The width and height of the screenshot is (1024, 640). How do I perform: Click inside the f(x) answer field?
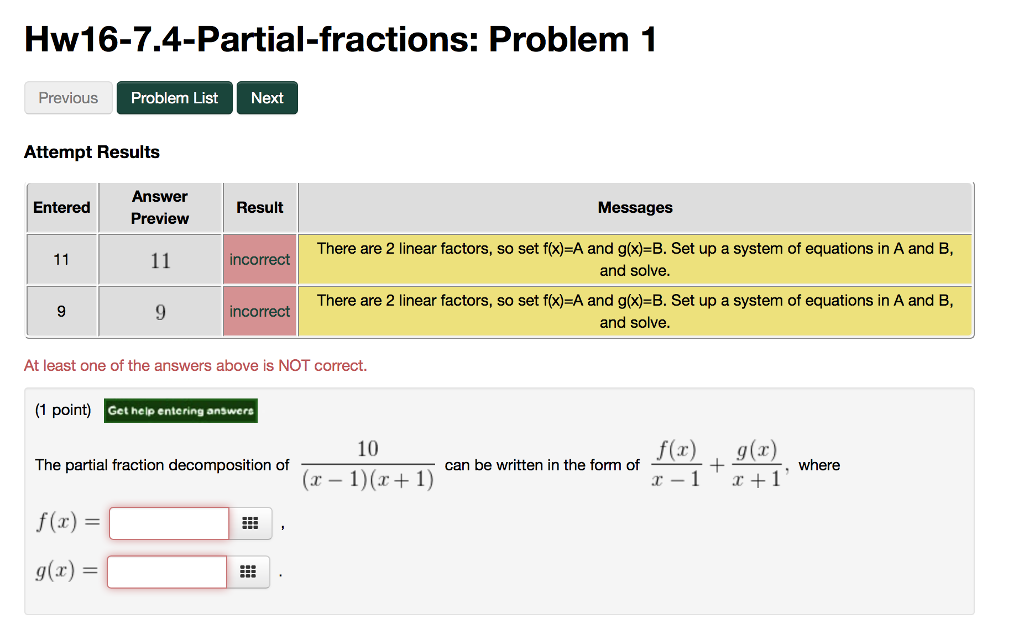tap(168, 522)
